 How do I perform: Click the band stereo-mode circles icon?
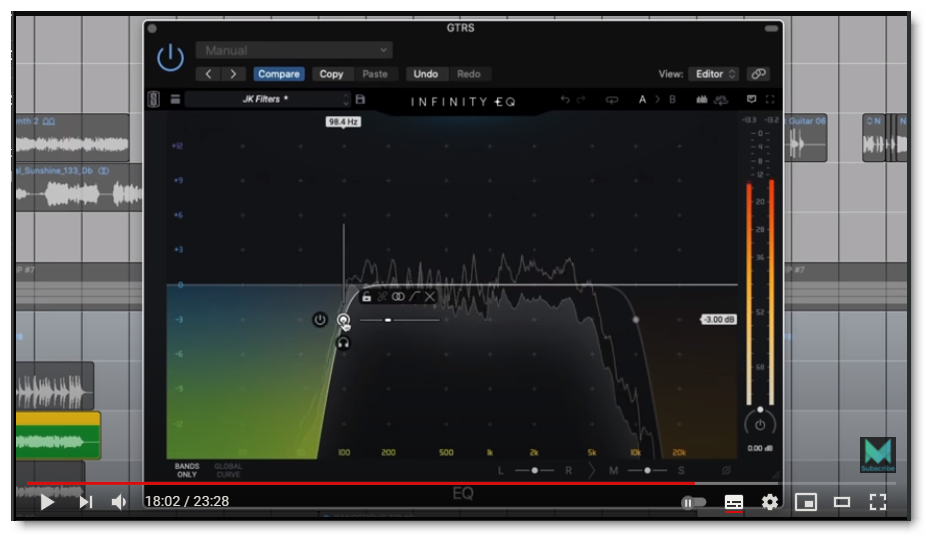point(398,297)
